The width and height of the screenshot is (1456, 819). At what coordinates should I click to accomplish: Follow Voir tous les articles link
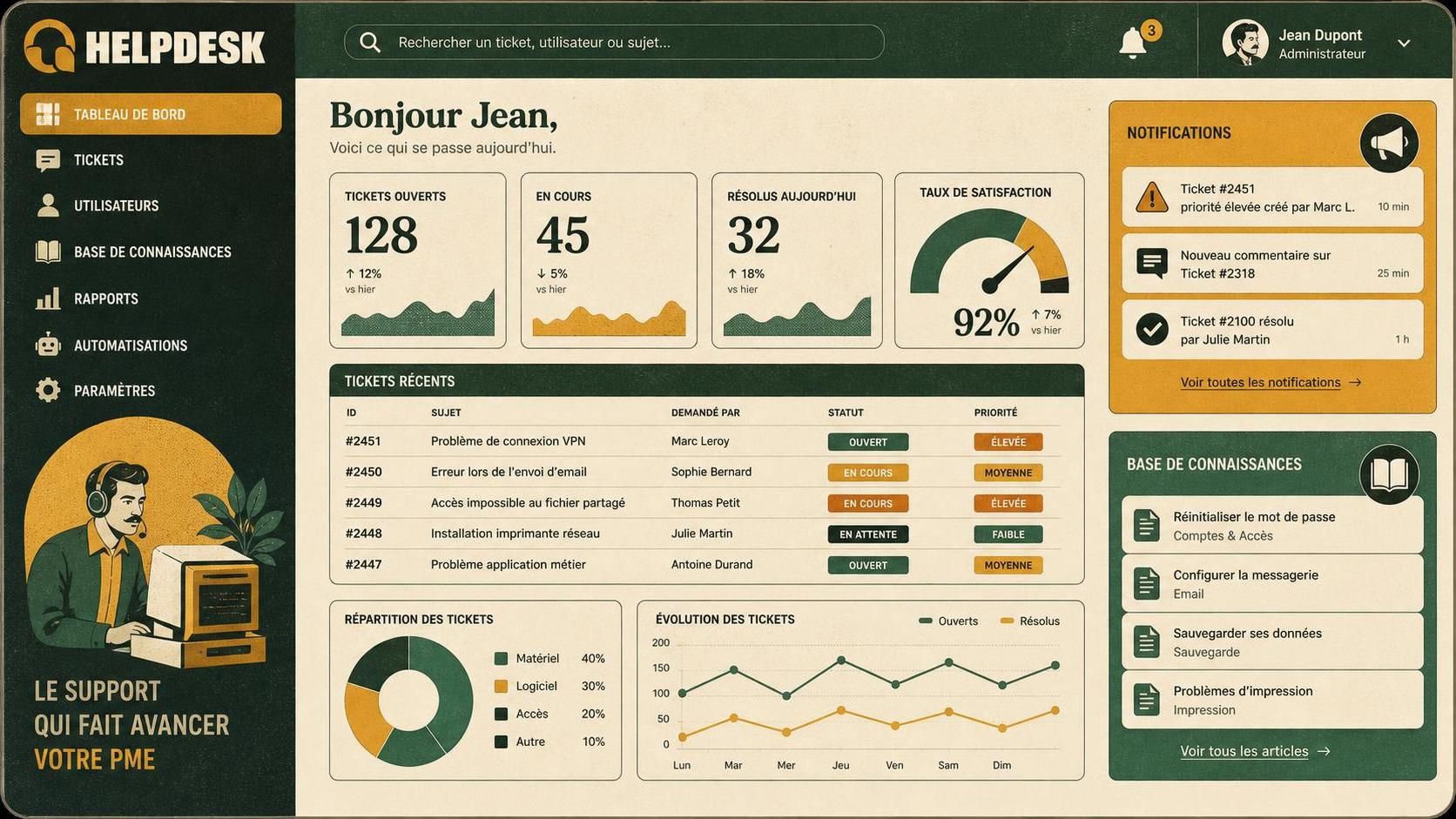(1255, 751)
